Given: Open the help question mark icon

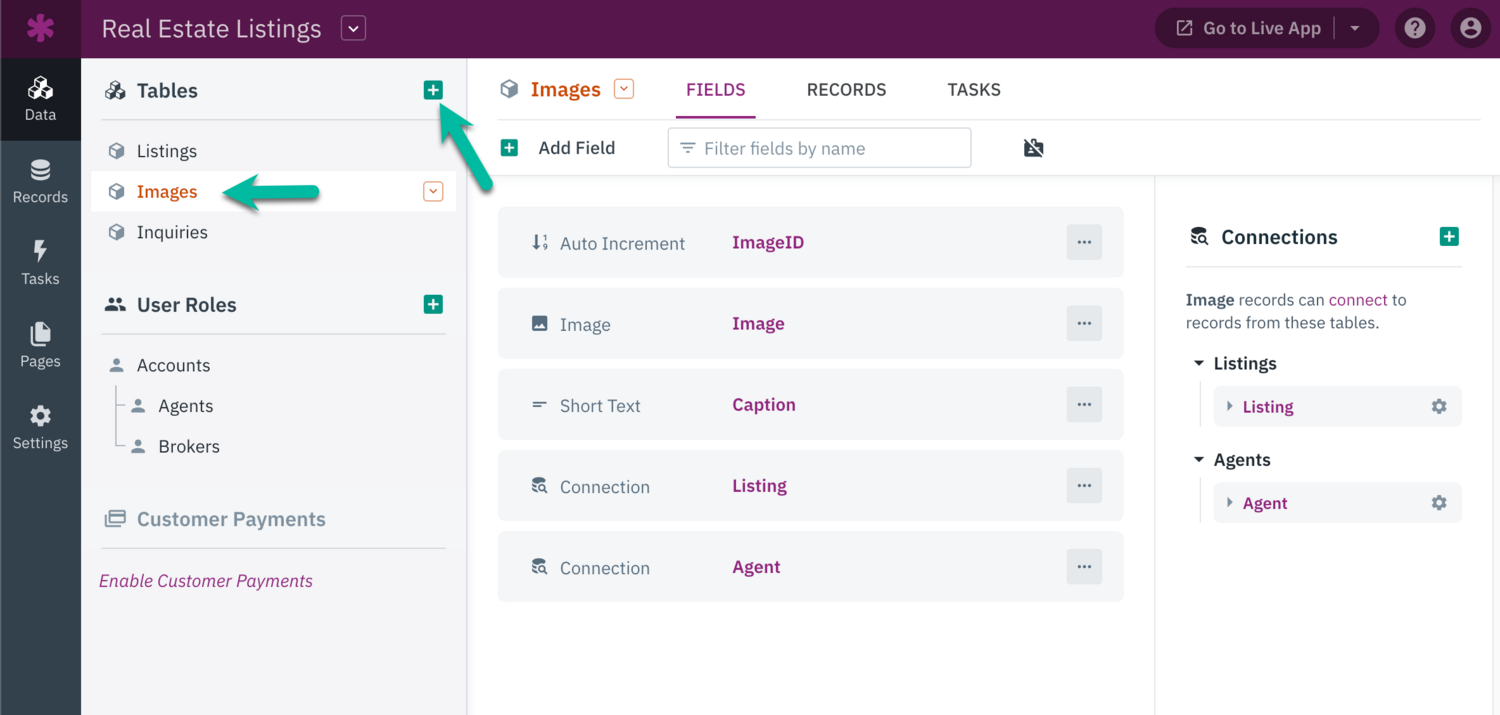Looking at the screenshot, I should (1415, 28).
